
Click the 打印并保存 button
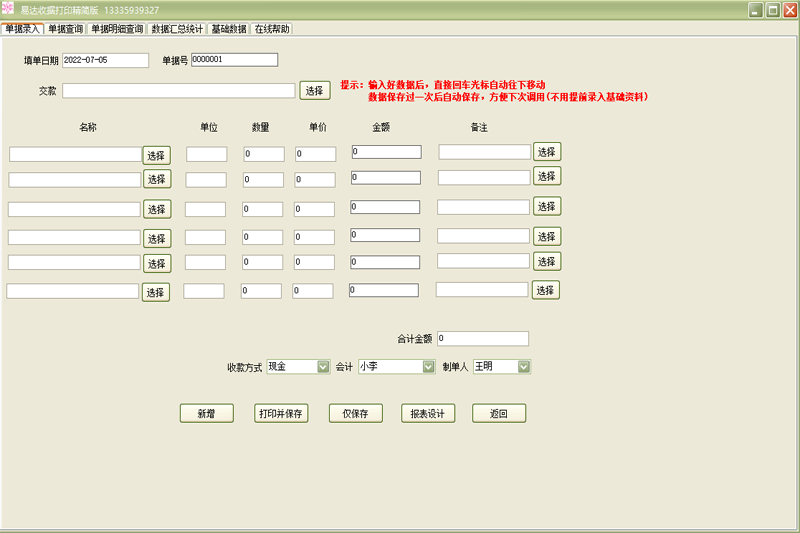point(281,414)
